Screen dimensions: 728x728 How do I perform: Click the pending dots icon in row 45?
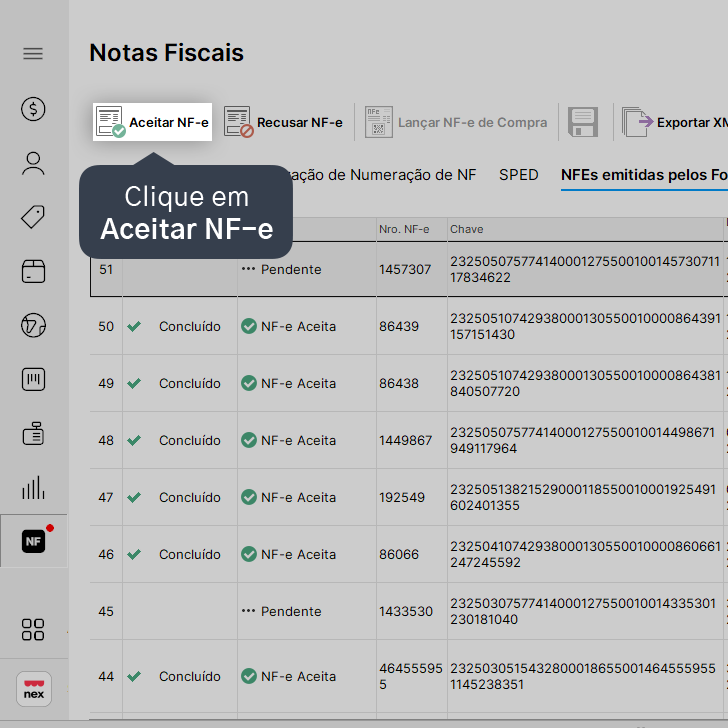[248, 611]
